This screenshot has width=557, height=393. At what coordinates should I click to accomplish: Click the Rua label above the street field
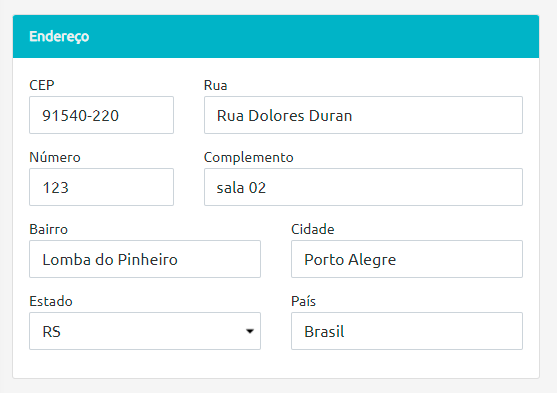215,85
